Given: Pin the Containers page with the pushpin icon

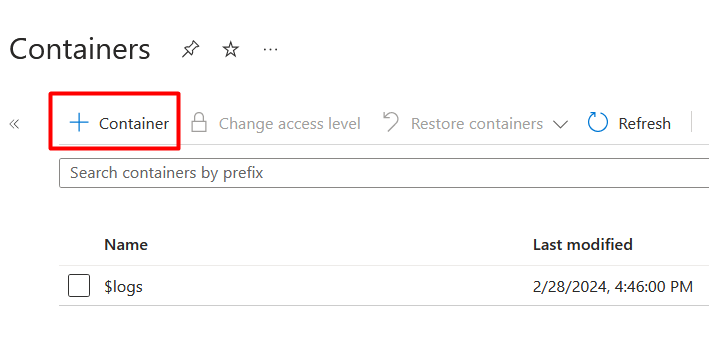Looking at the screenshot, I should tap(190, 49).
